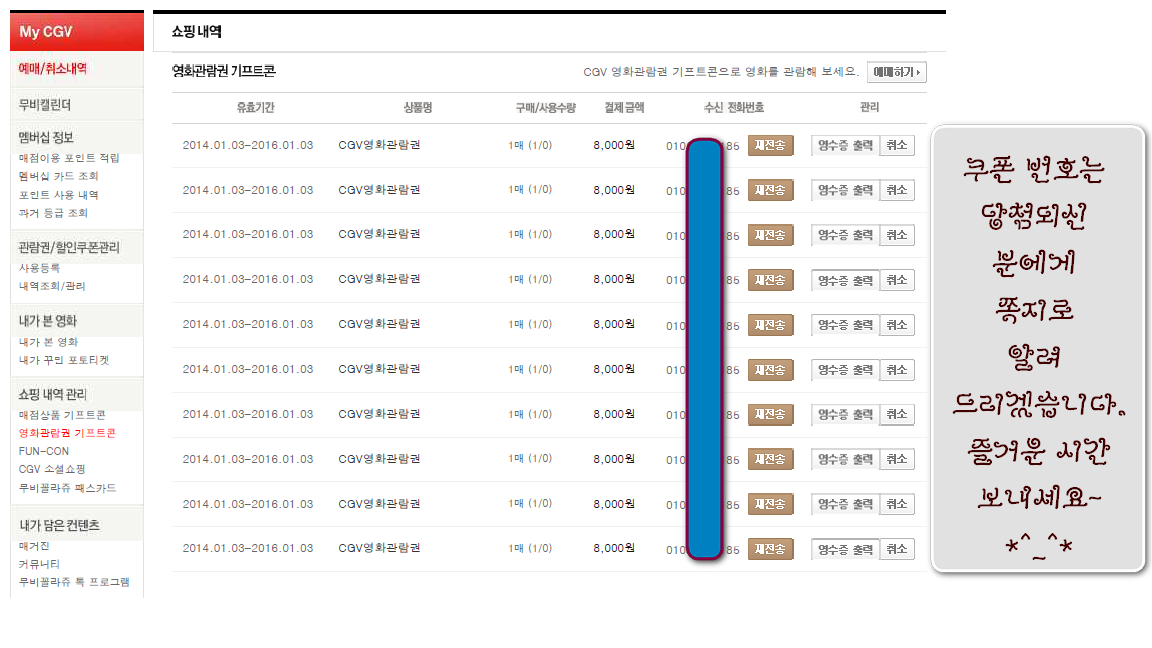Select 멤버십 정보 section heading
The height and width of the screenshot is (648, 1152).
point(46,137)
